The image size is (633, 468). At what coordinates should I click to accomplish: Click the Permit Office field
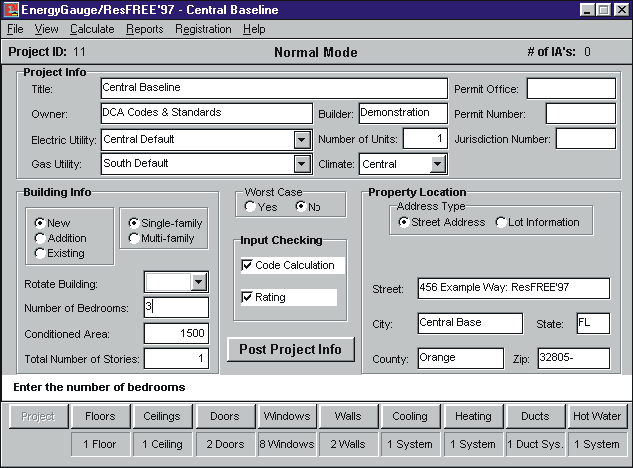571,88
